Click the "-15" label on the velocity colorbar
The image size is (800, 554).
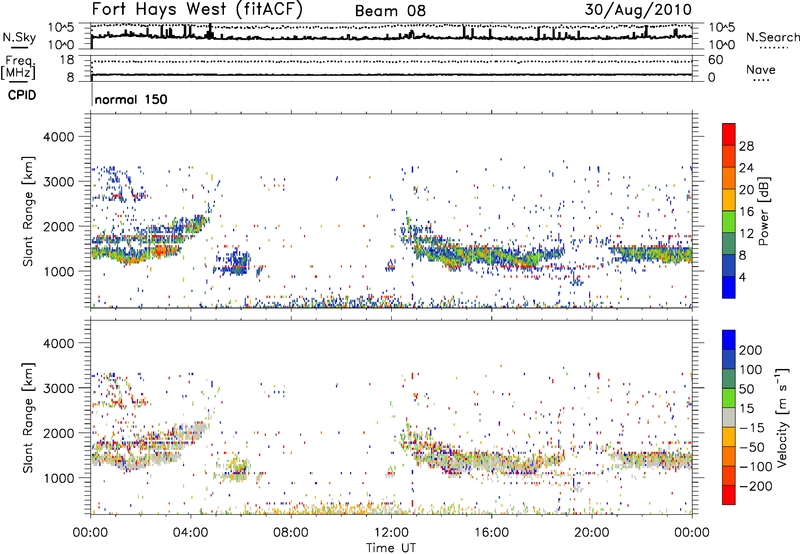(753, 428)
